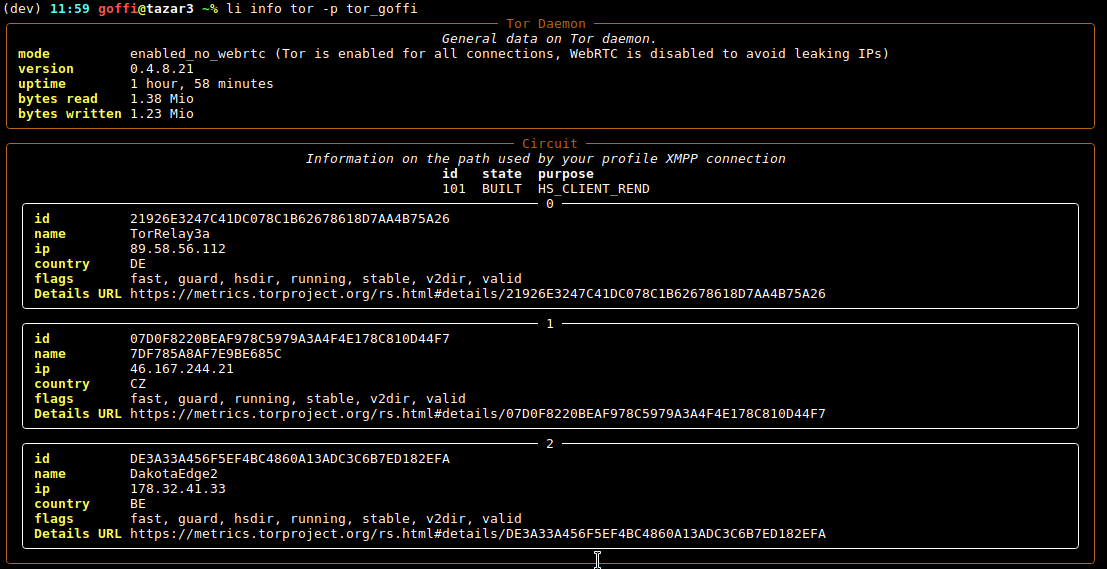Select the relay name TorRelay3a
Image resolution: width=1107 pixels, height=569 pixels.
point(169,234)
